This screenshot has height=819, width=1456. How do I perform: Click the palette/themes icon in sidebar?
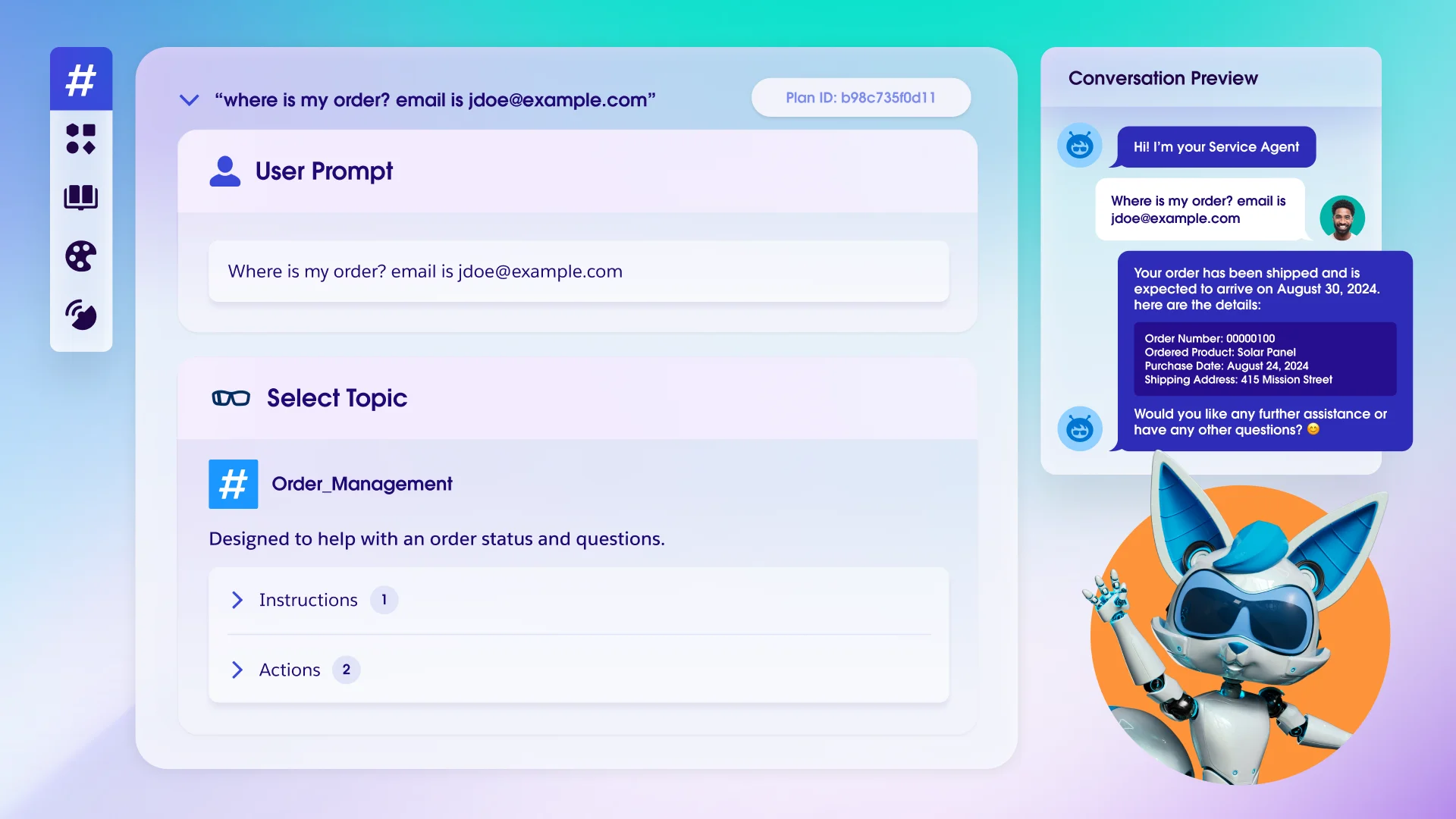pos(81,256)
